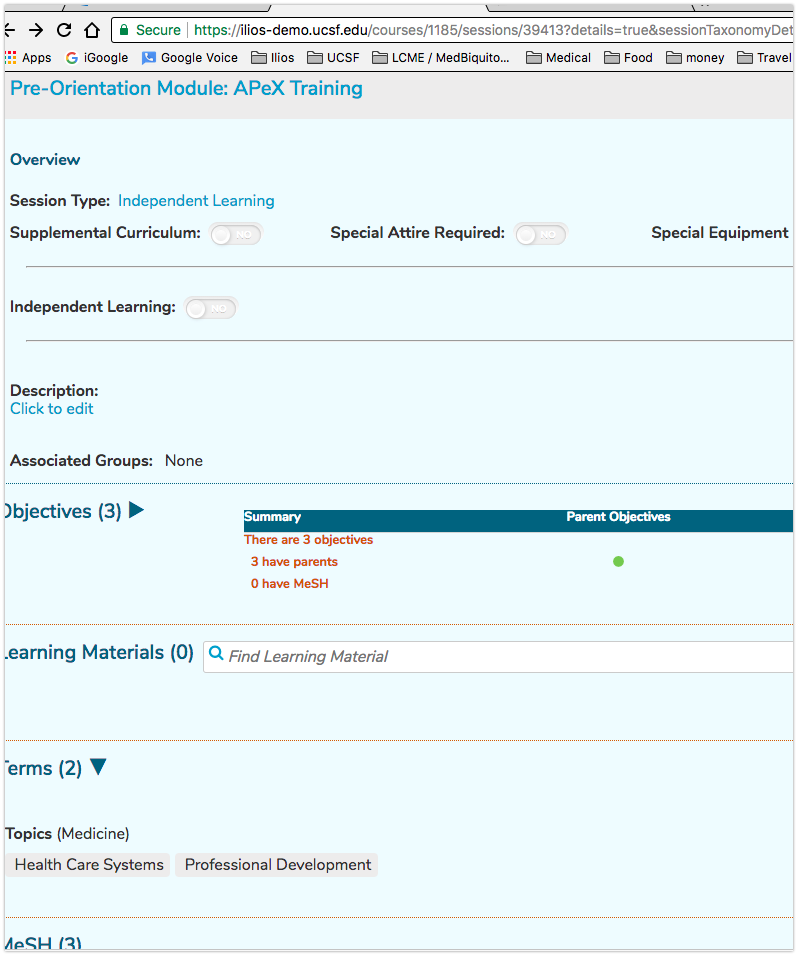
Task: Open the Apps grid bookmark icon
Action: click(x=11, y=58)
